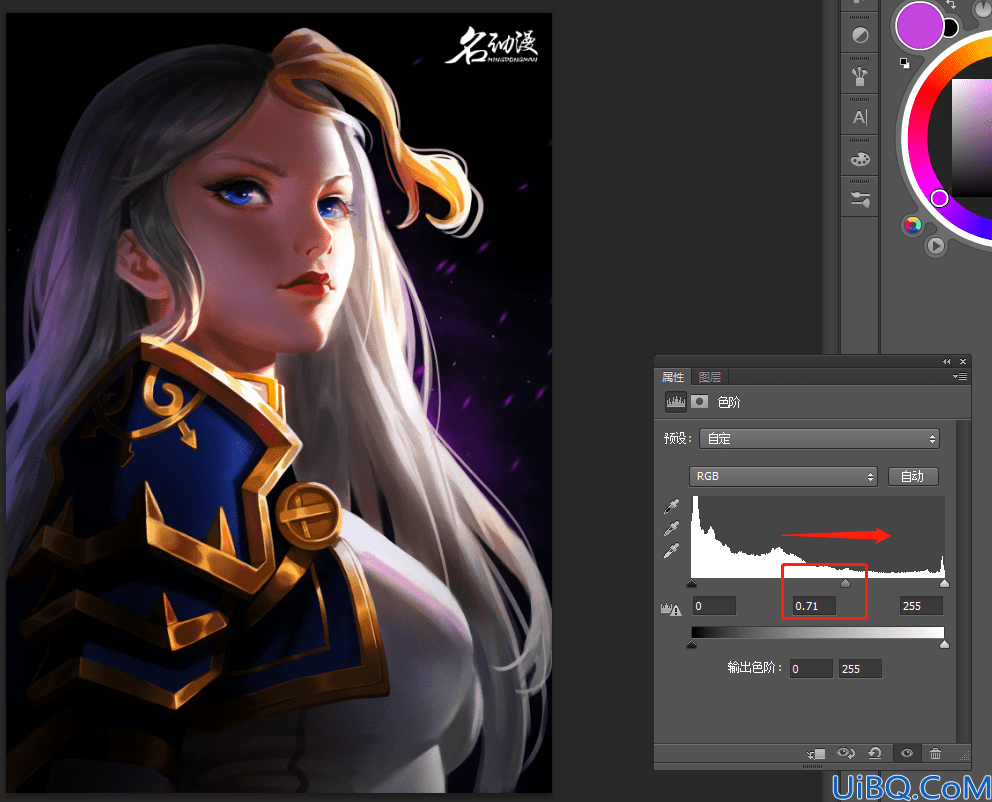Switch to the 属性 tab
Screen dimensions: 992x802
pos(673,377)
